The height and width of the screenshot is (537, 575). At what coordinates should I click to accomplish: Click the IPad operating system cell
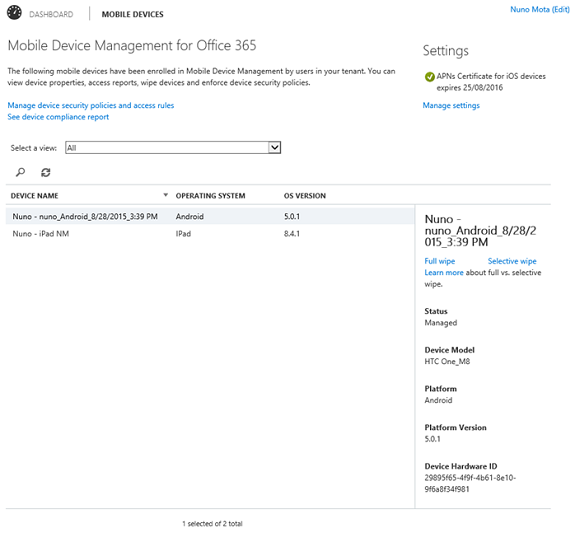(x=183, y=234)
